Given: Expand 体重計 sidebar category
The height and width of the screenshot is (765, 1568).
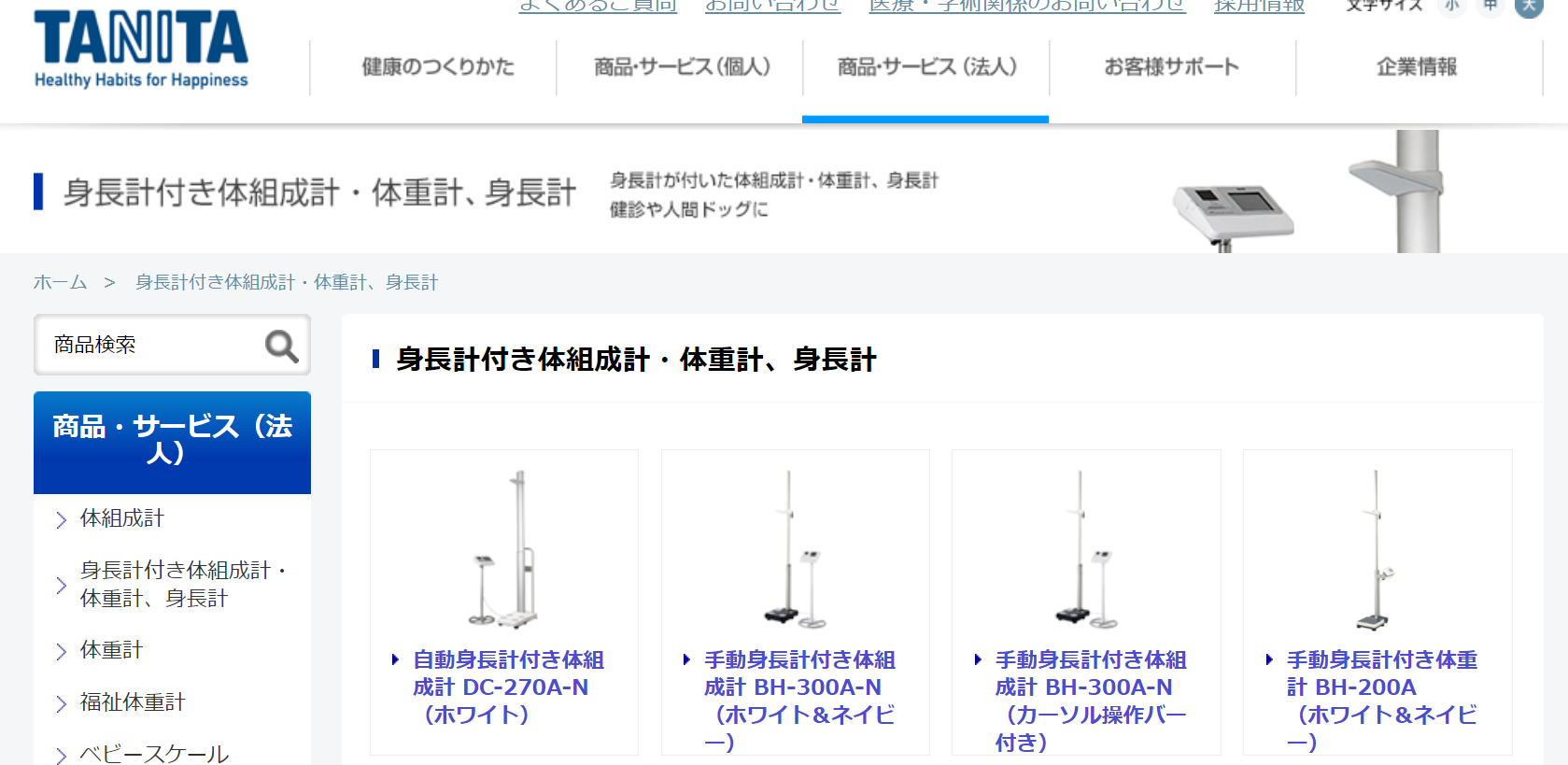Looking at the screenshot, I should point(111,650).
